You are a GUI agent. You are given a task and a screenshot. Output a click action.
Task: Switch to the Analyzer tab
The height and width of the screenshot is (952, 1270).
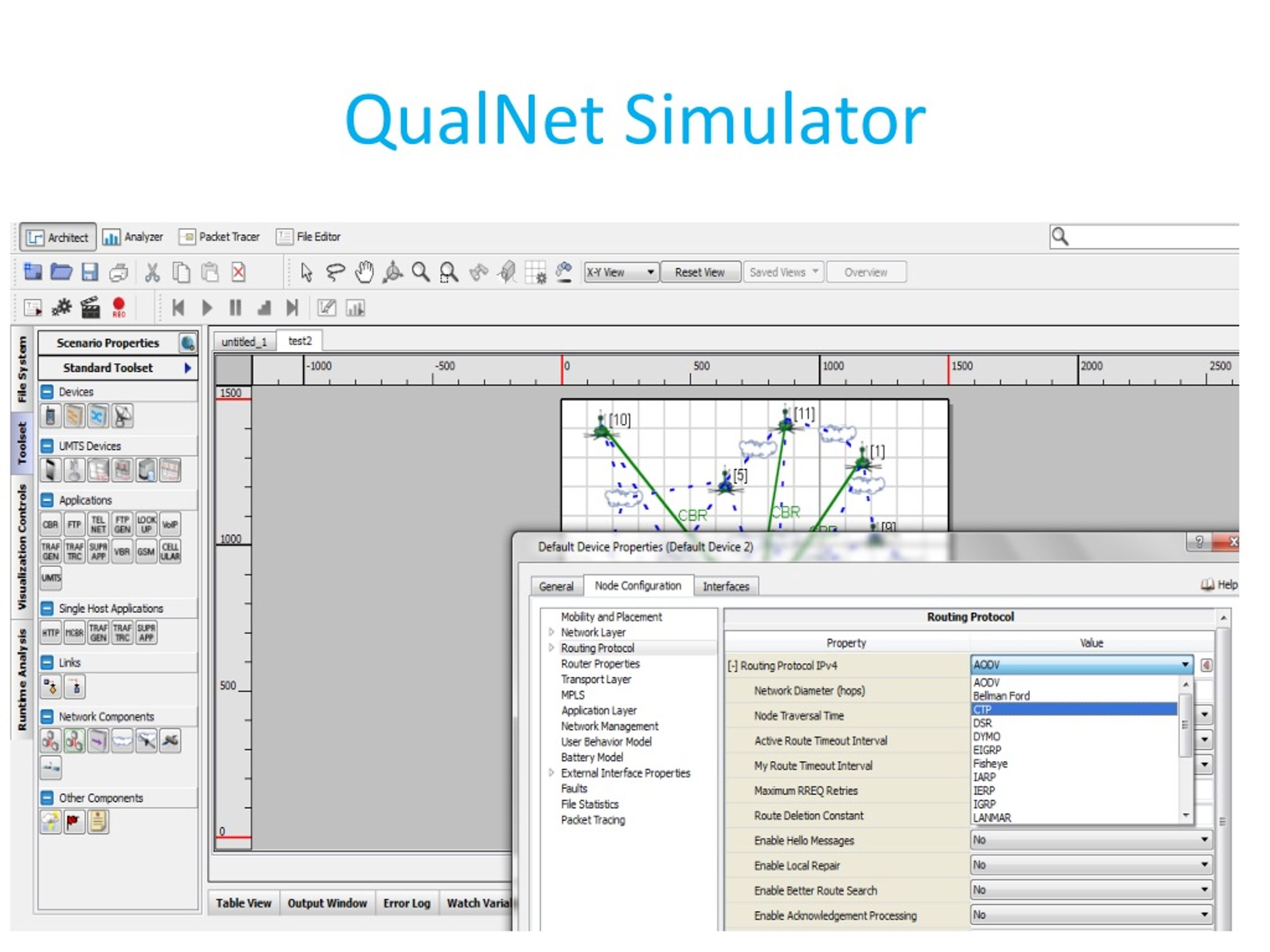133,237
